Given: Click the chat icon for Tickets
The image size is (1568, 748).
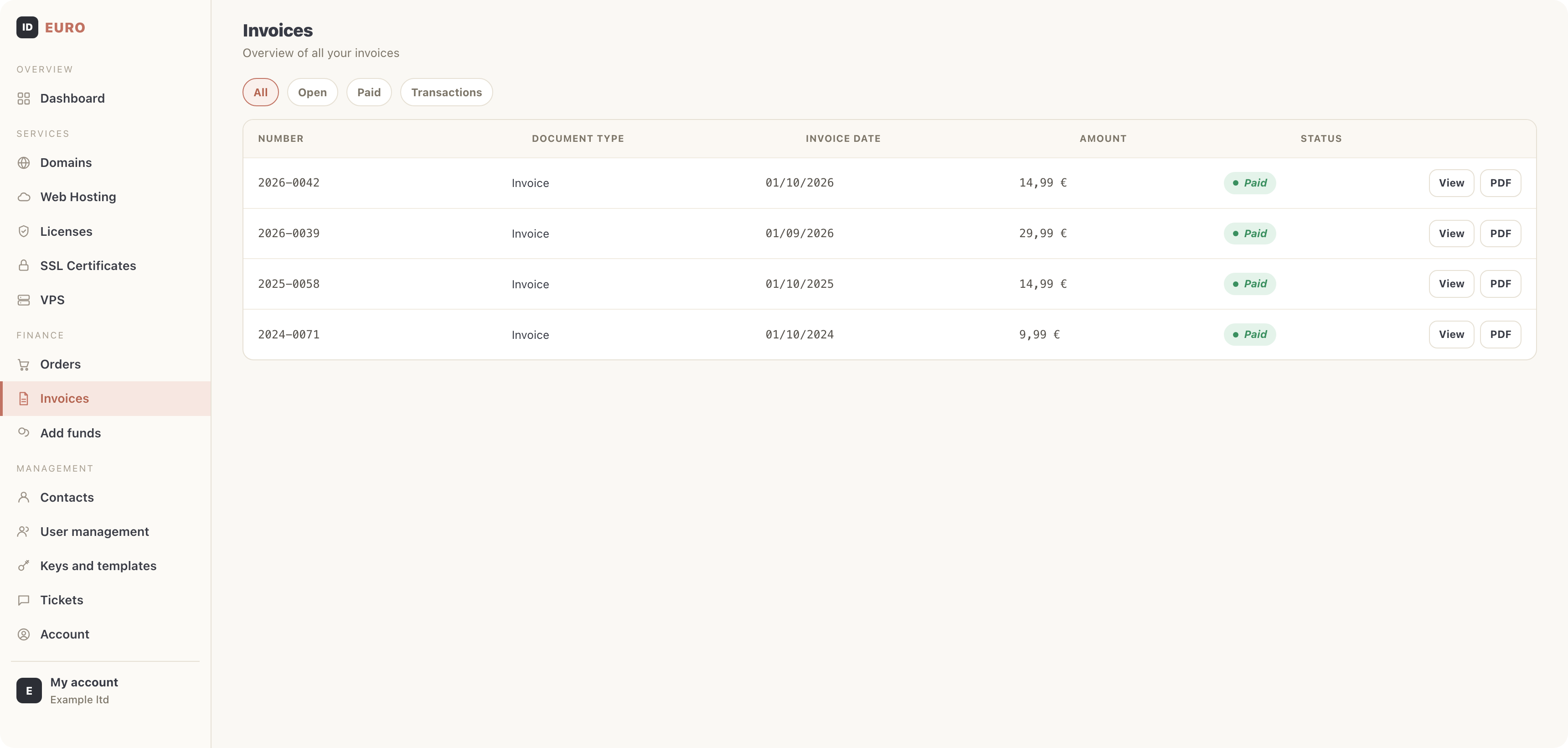Looking at the screenshot, I should [x=24, y=600].
